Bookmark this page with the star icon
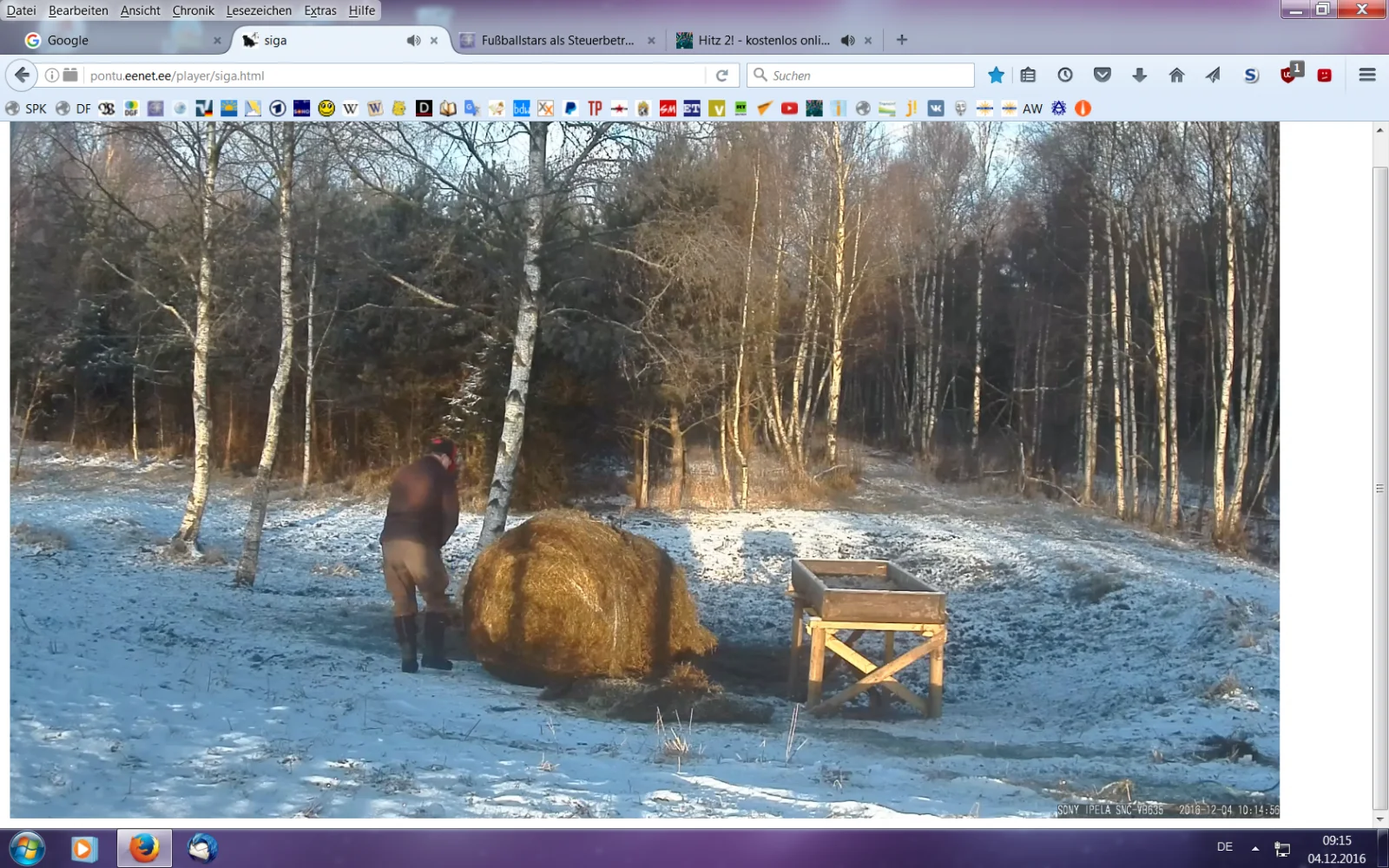 (996, 76)
